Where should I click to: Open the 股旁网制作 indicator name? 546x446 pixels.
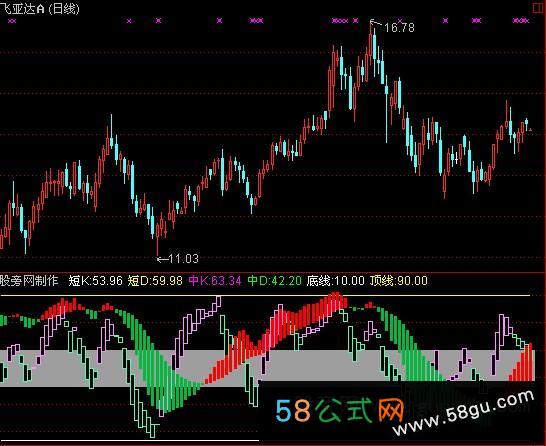click(29, 281)
